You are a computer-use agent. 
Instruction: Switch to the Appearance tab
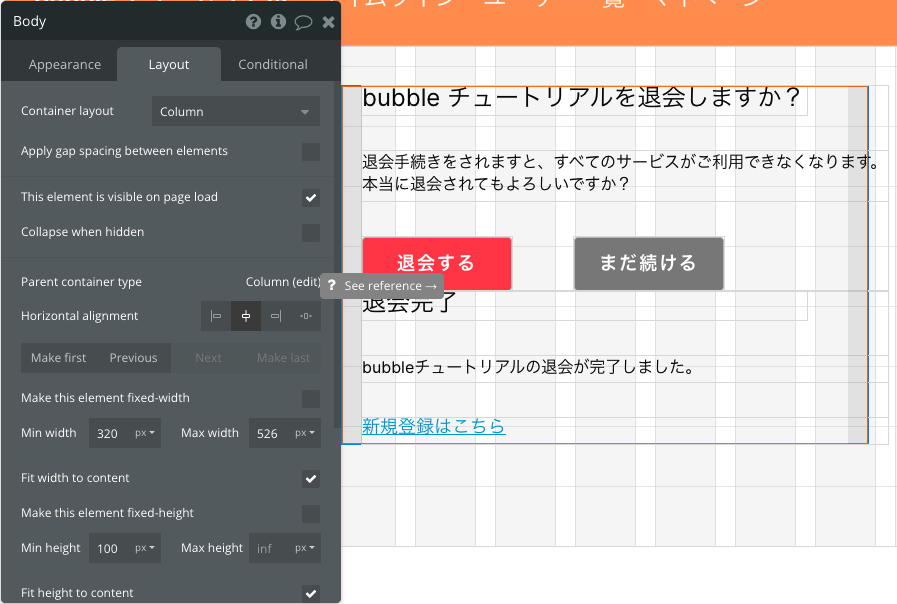pyautogui.click(x=65, y=65)
